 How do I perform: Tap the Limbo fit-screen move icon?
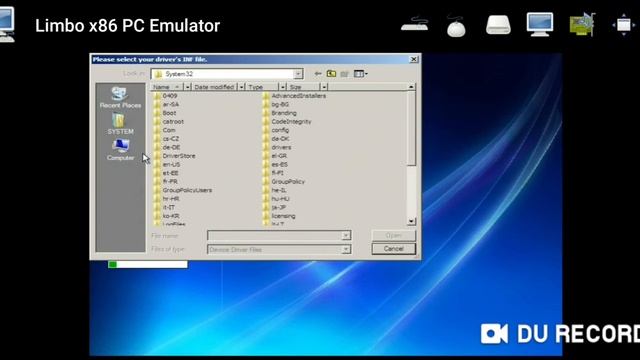(623, 25)
